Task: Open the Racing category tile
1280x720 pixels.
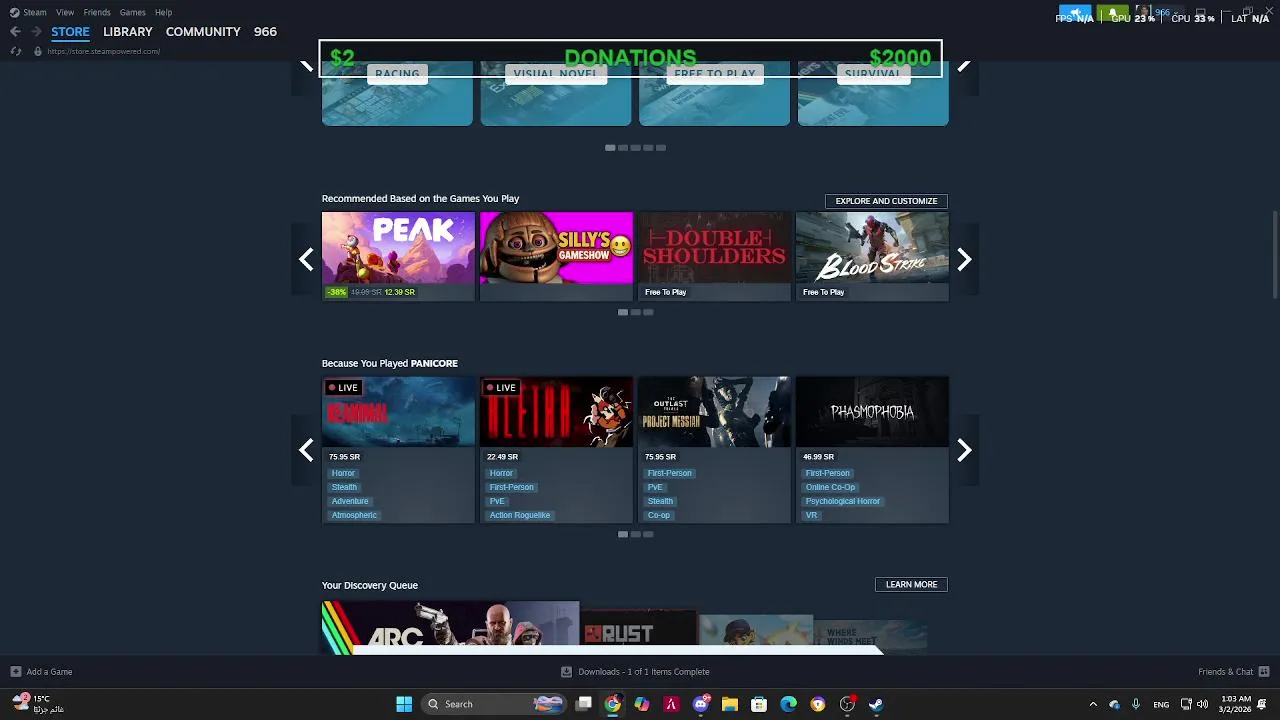Action: point(397,93)
